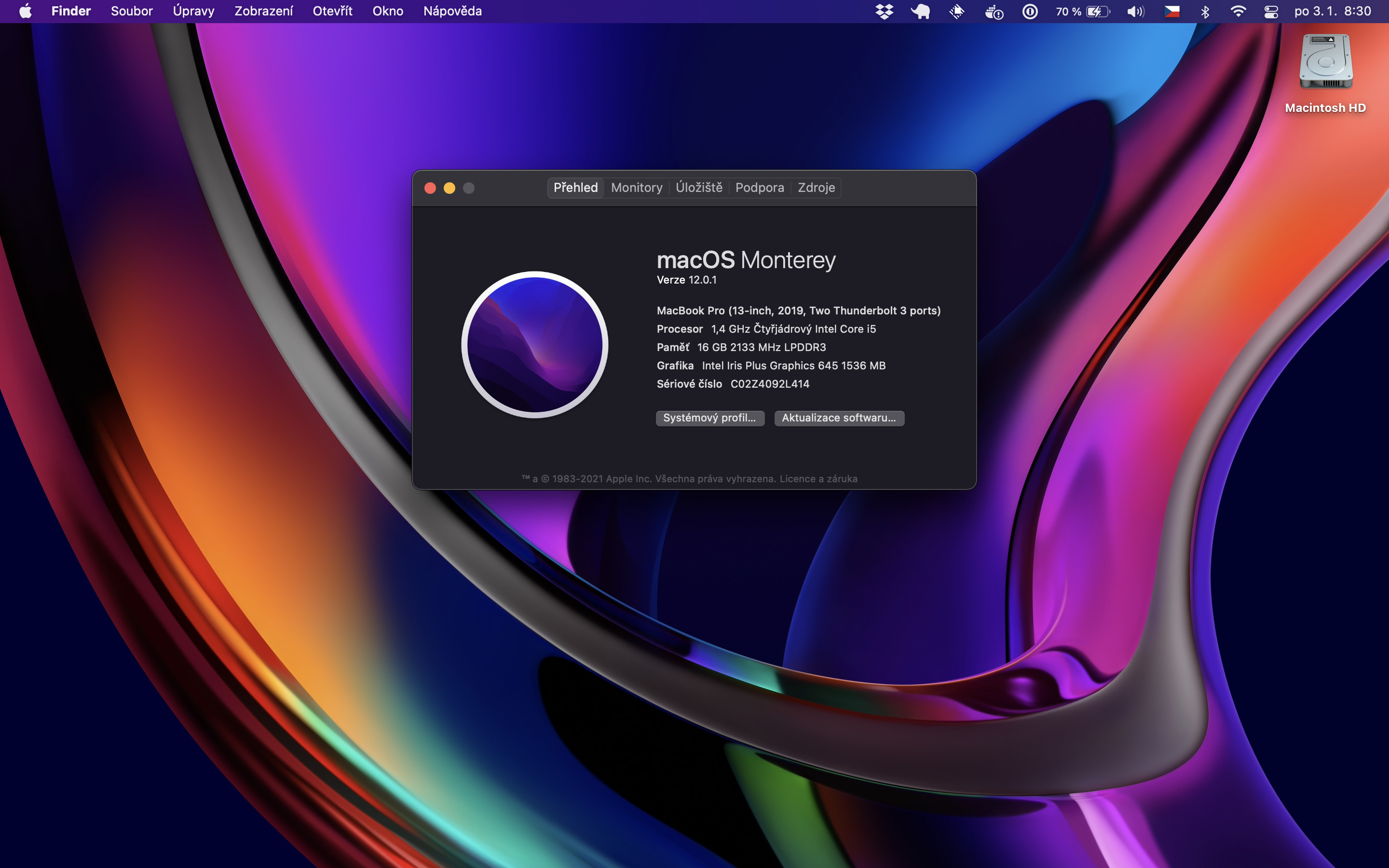This screenshot has width=1389, height=868.
Task: Open Czech flag input source menu
Action: click(x=1171, y=12)
